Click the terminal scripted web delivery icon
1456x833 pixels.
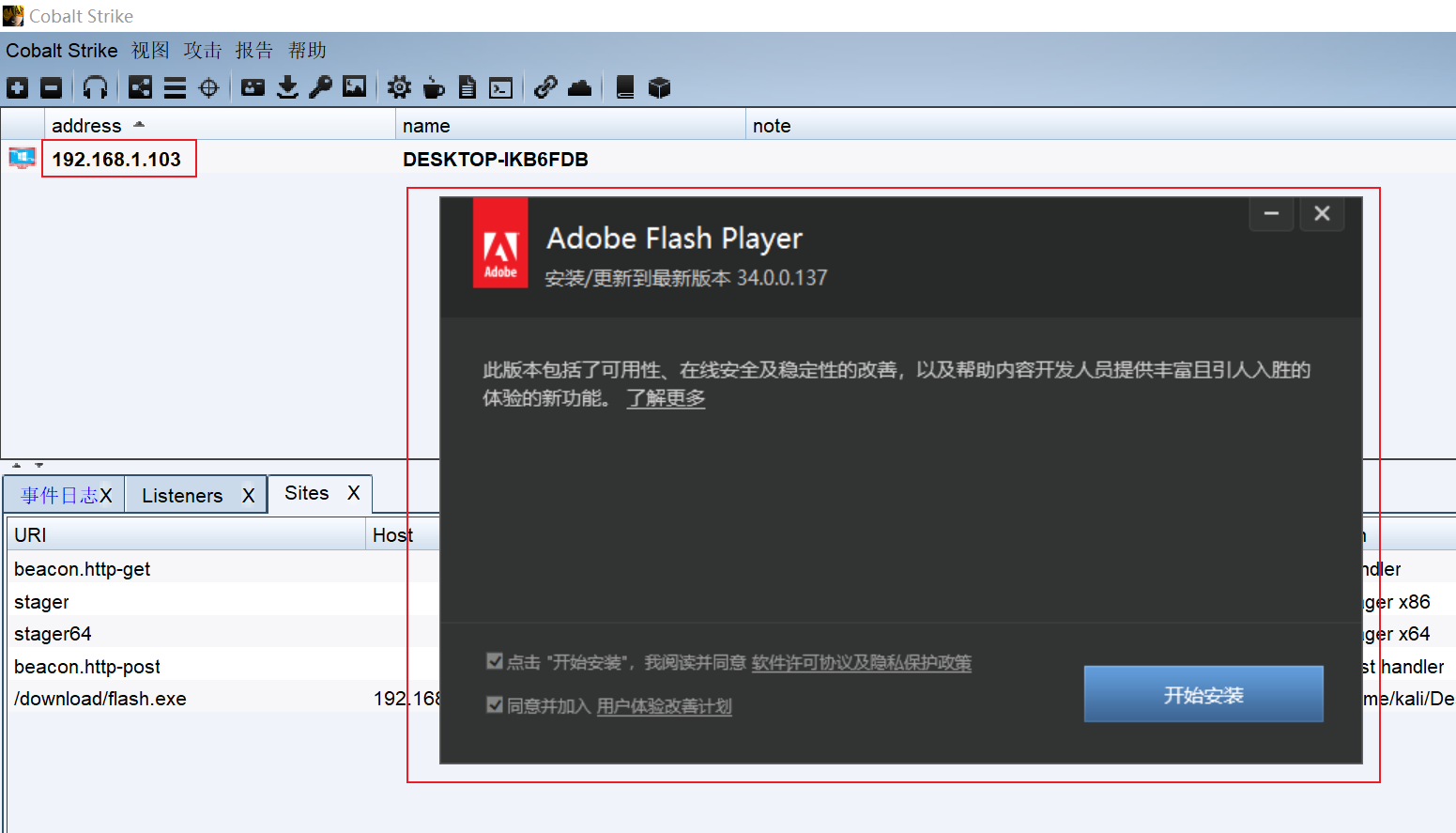click(501, 88)
